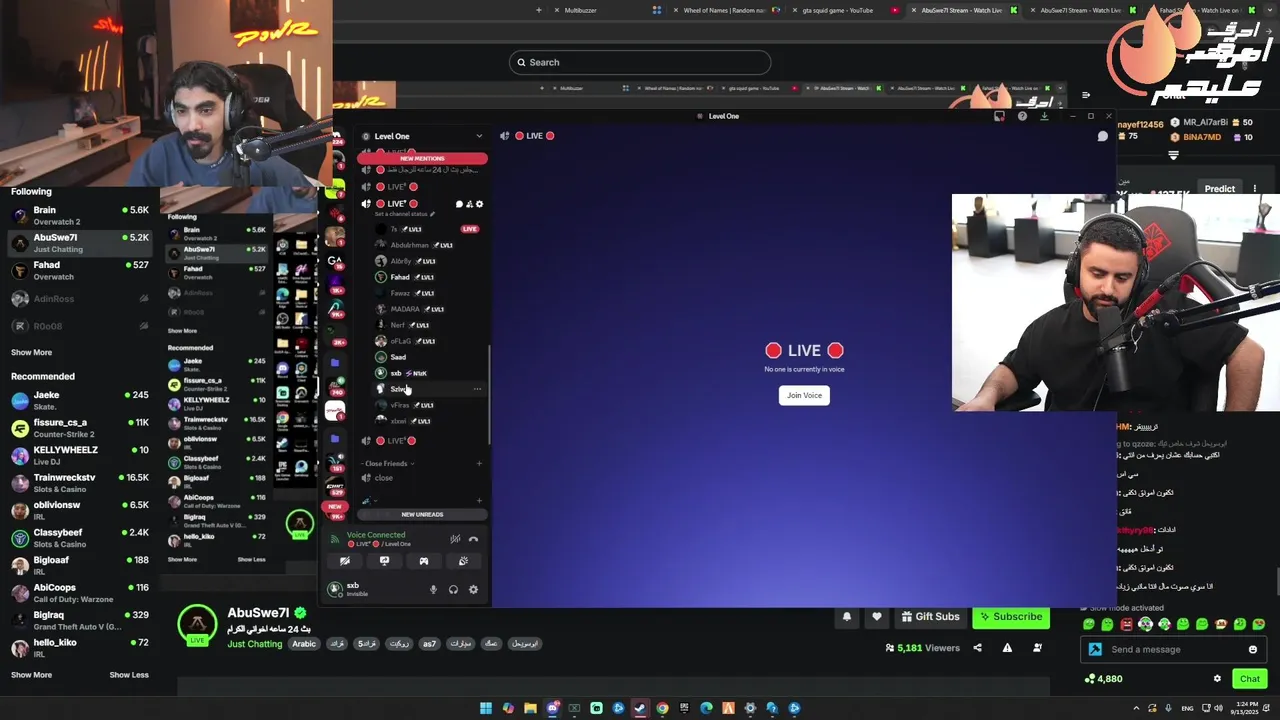Turn on camera in Discord voice panel

345,561
